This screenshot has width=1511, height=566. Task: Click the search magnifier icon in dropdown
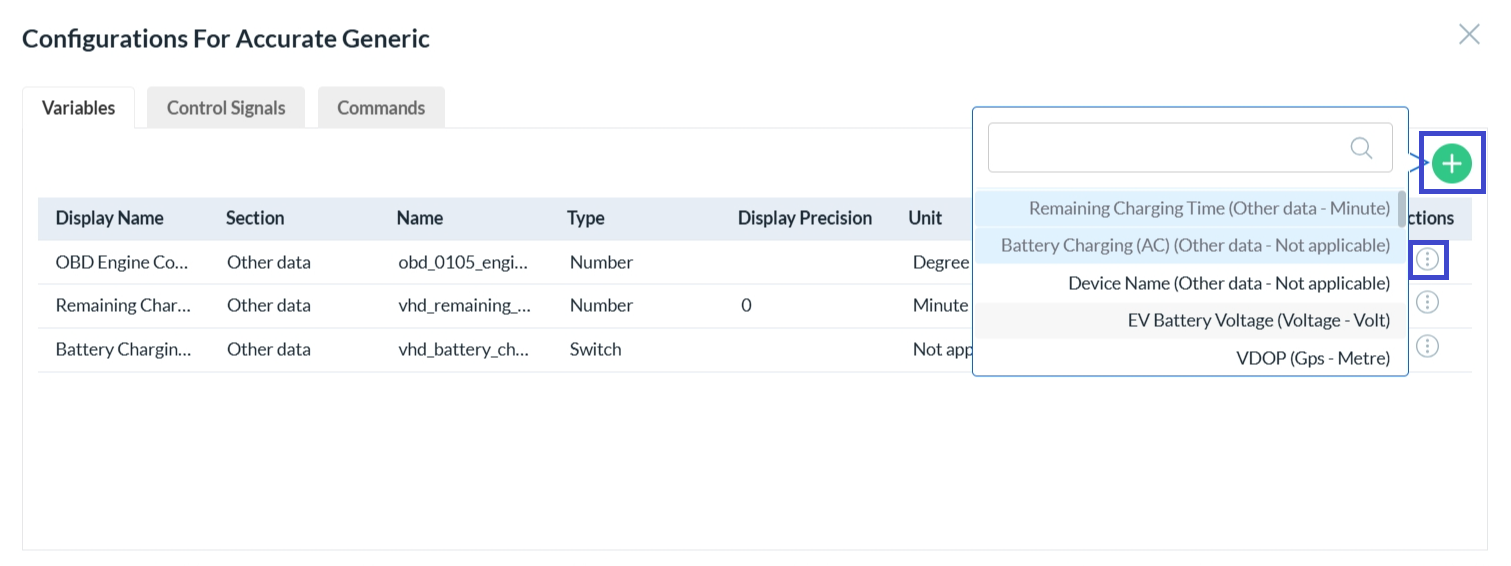[1361, 148]
